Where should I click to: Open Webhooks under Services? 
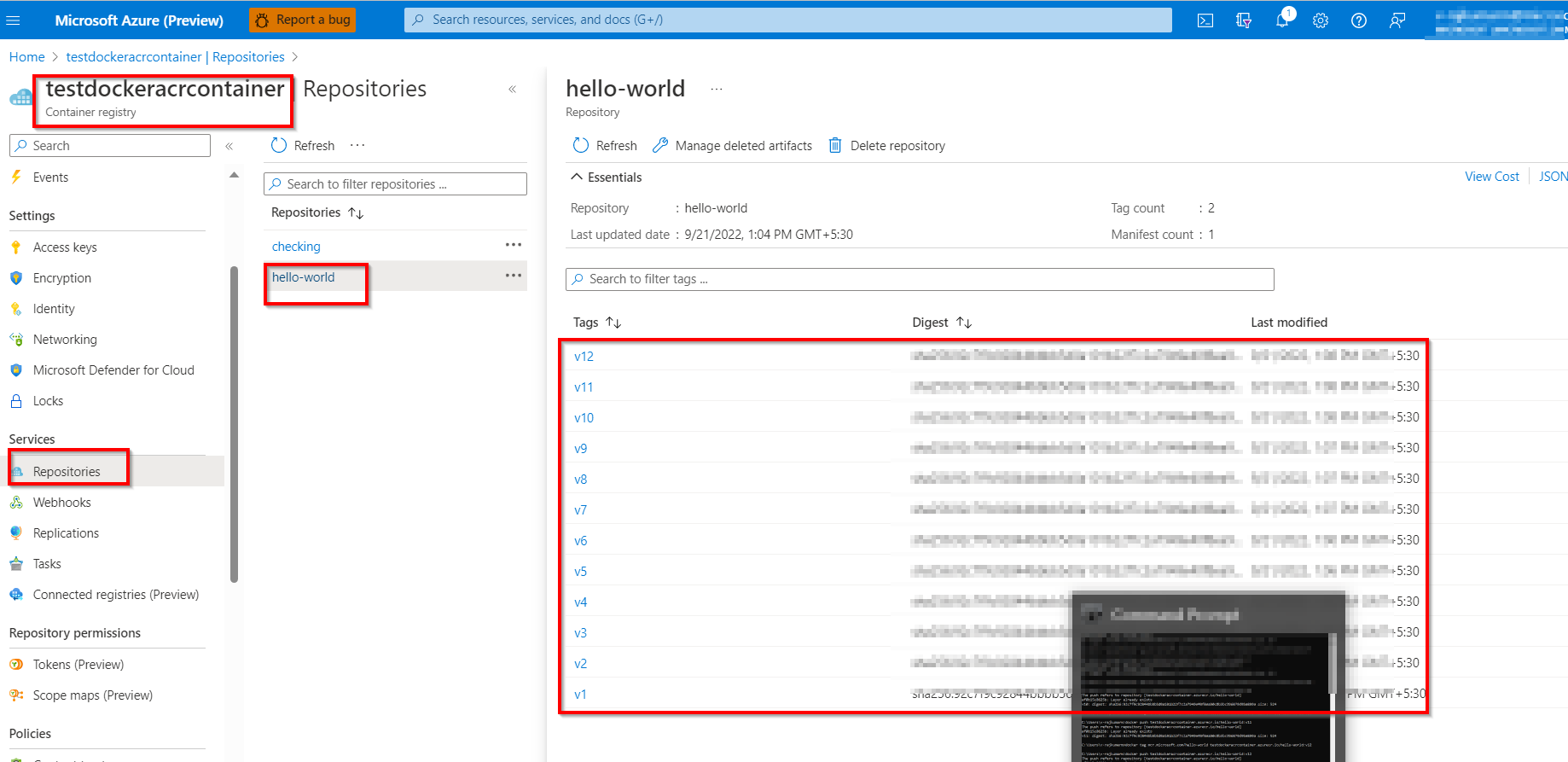[x=61, y=503]
